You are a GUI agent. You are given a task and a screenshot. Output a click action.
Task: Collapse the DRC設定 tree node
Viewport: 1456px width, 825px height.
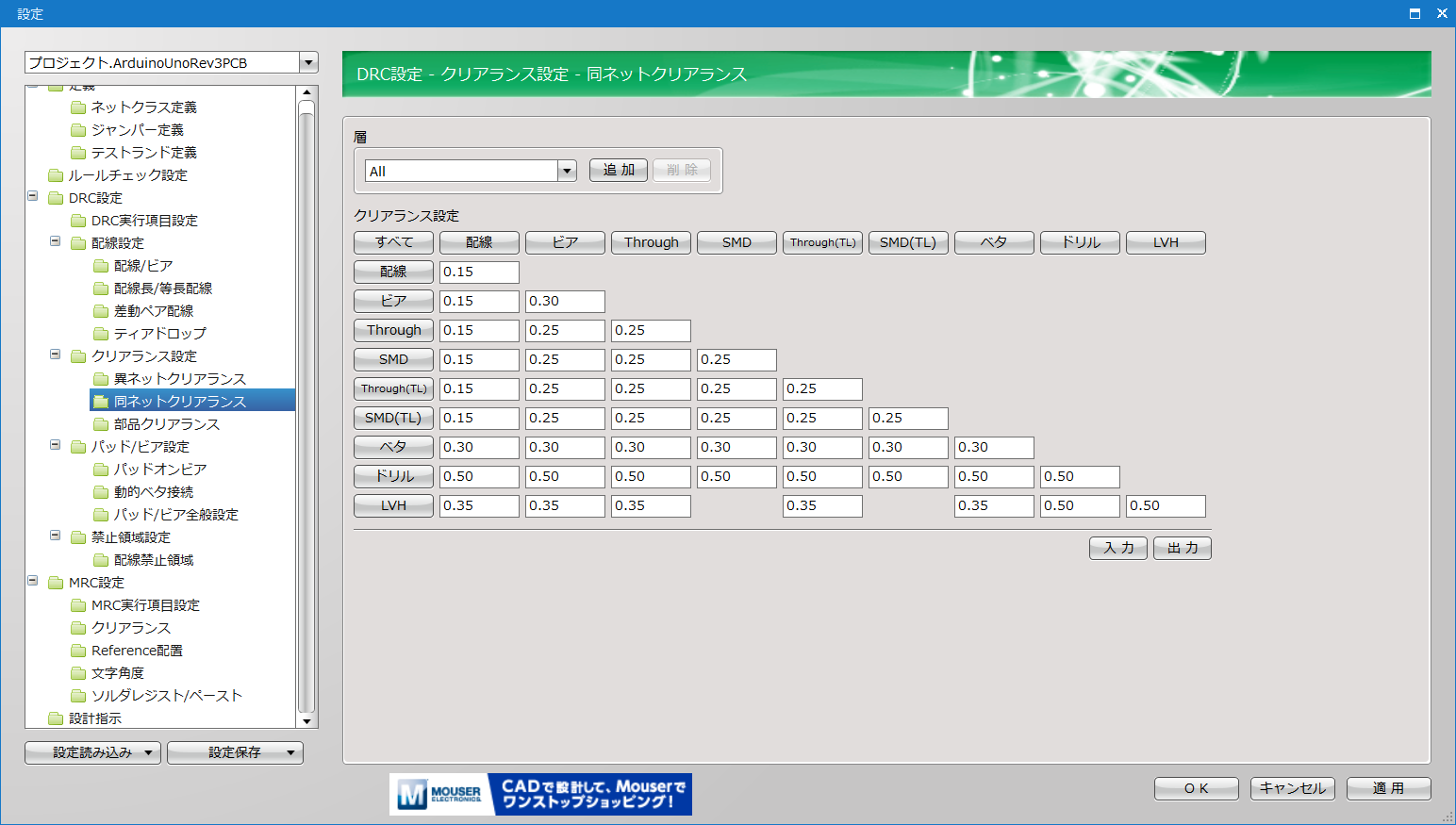(x=32, y=197)
